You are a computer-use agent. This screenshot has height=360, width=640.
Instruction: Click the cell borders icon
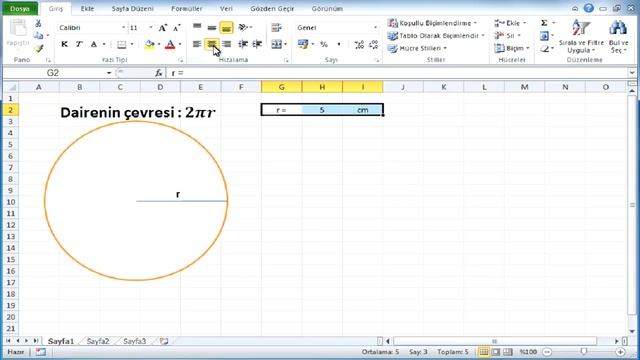click(x=121, y=44)
